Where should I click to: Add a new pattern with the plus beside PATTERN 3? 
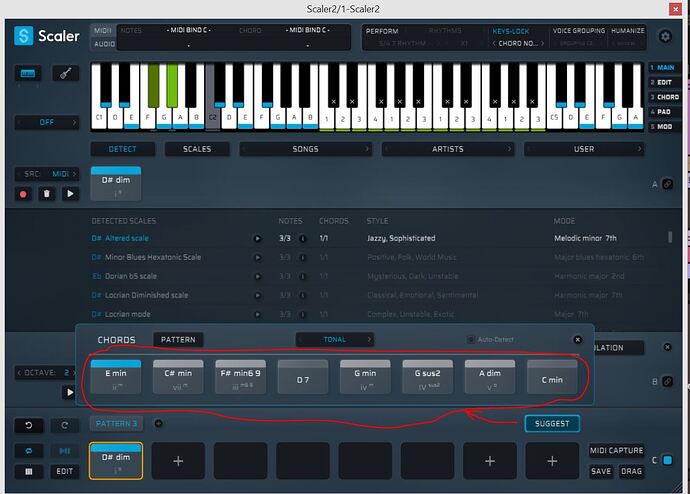[158, 424]
